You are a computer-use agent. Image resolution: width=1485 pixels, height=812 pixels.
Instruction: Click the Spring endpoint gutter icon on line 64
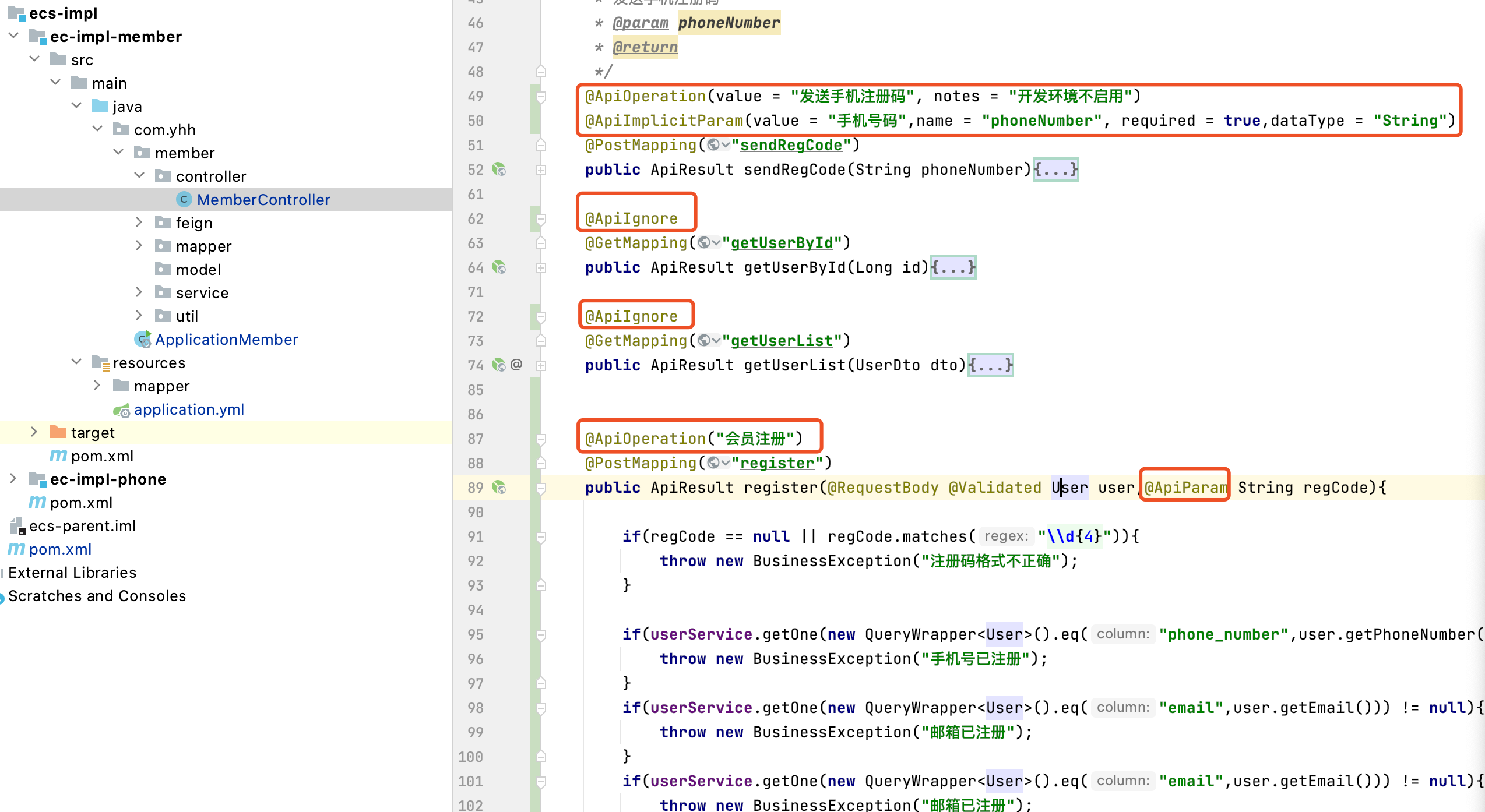click(x=499, y=267)
